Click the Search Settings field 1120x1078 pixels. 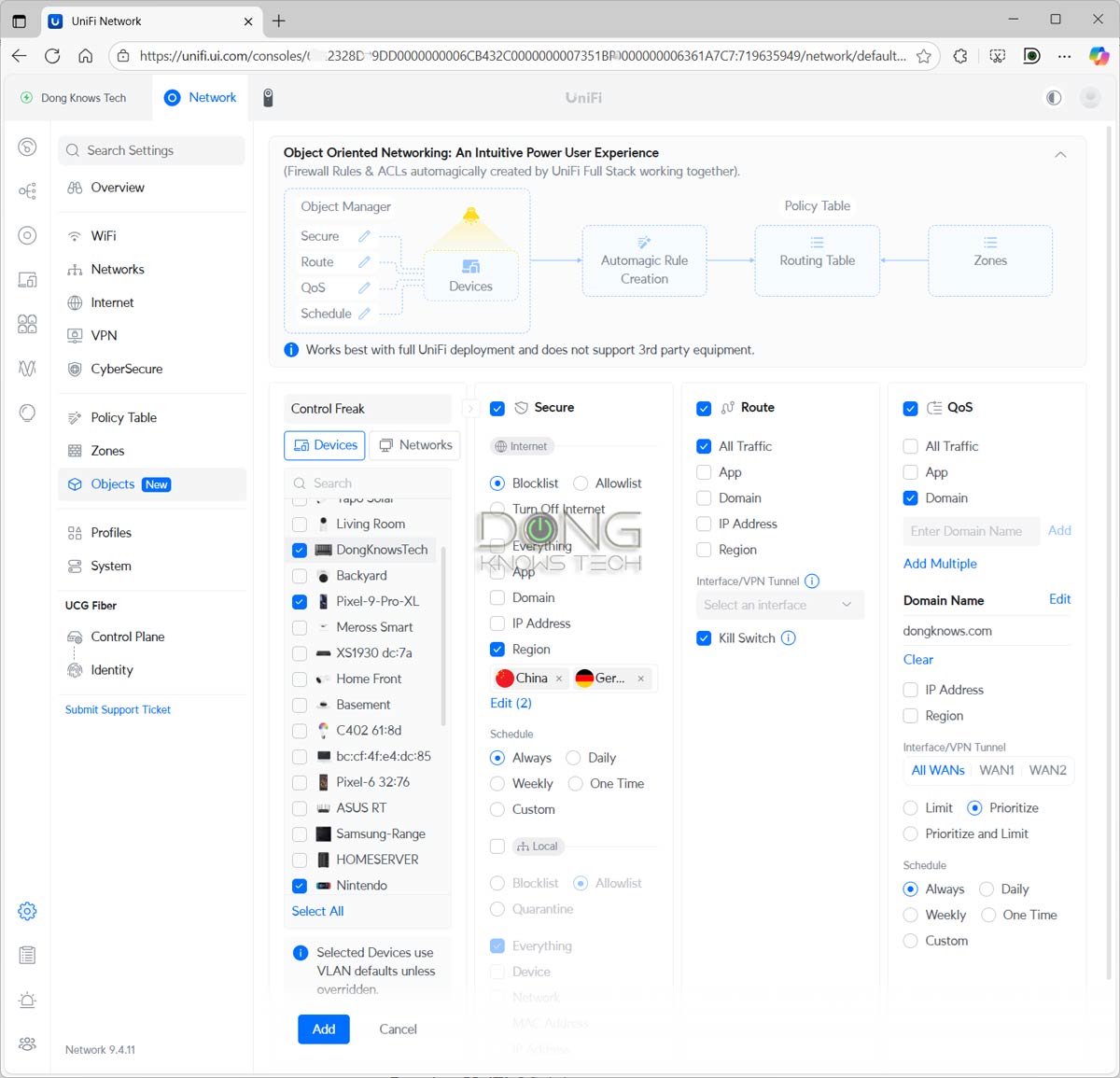(x=151, y=150)
